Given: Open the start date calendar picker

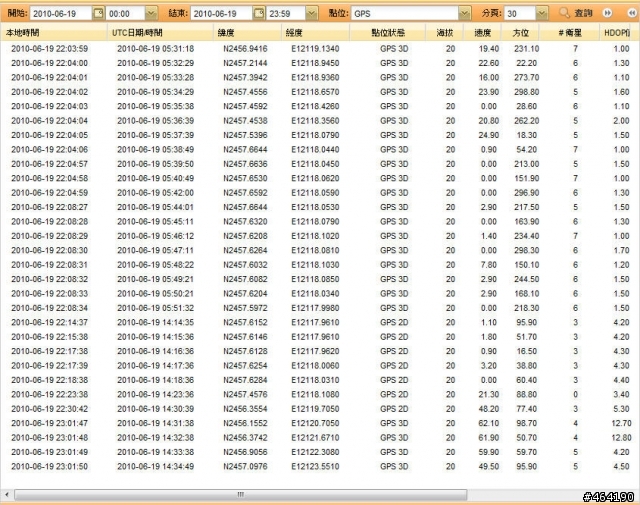Looking at the screenshot, I should (98, 13).
